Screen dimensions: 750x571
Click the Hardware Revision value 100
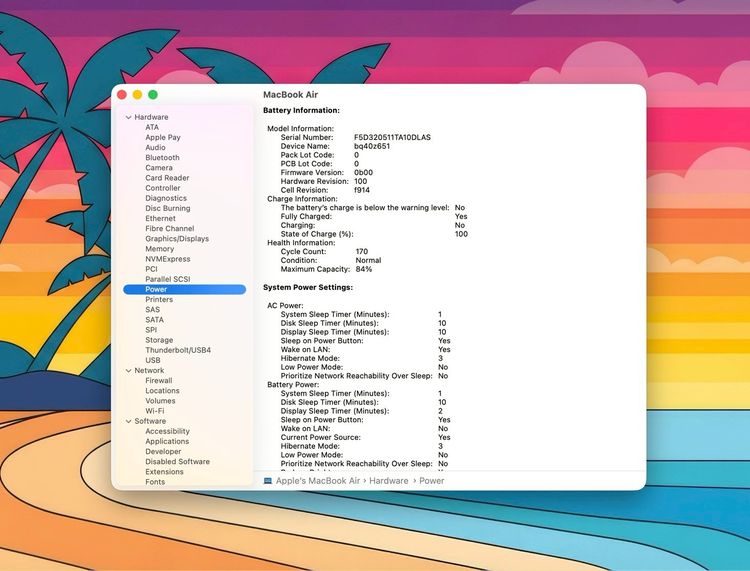click(361, 181)
